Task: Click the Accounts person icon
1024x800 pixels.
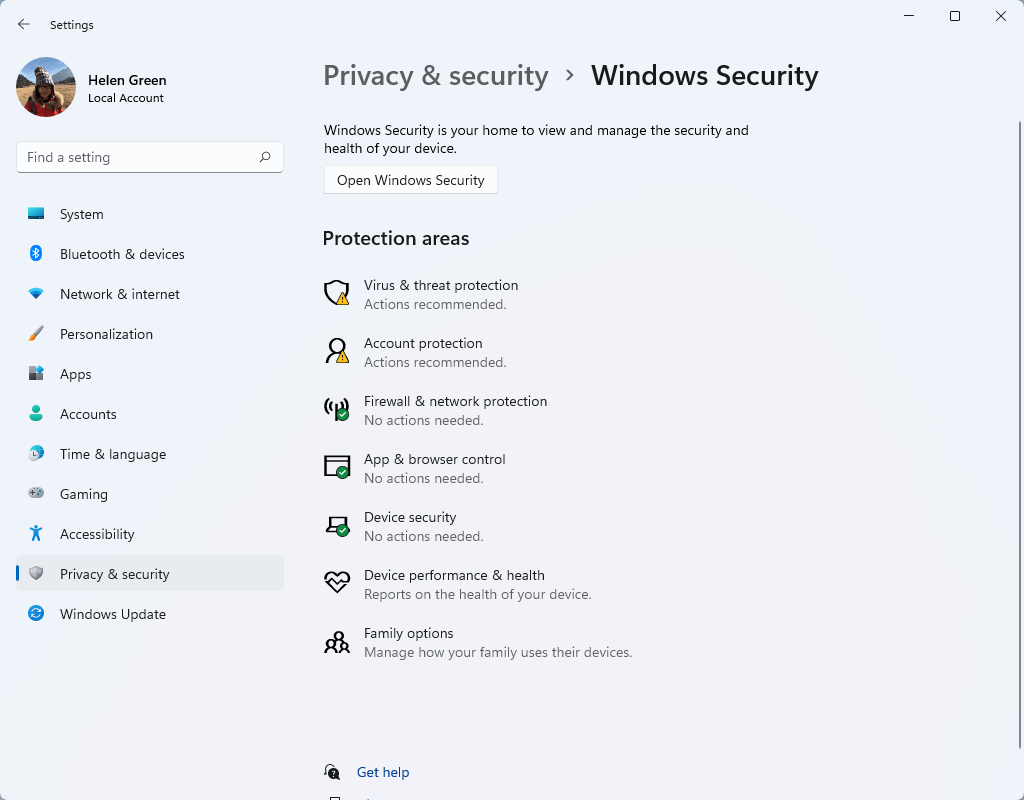Action: click(36, 413)
